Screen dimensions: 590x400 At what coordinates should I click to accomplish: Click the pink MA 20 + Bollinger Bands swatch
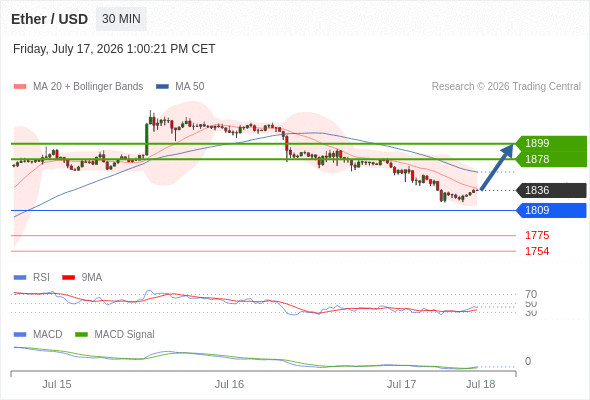[20, 87]
